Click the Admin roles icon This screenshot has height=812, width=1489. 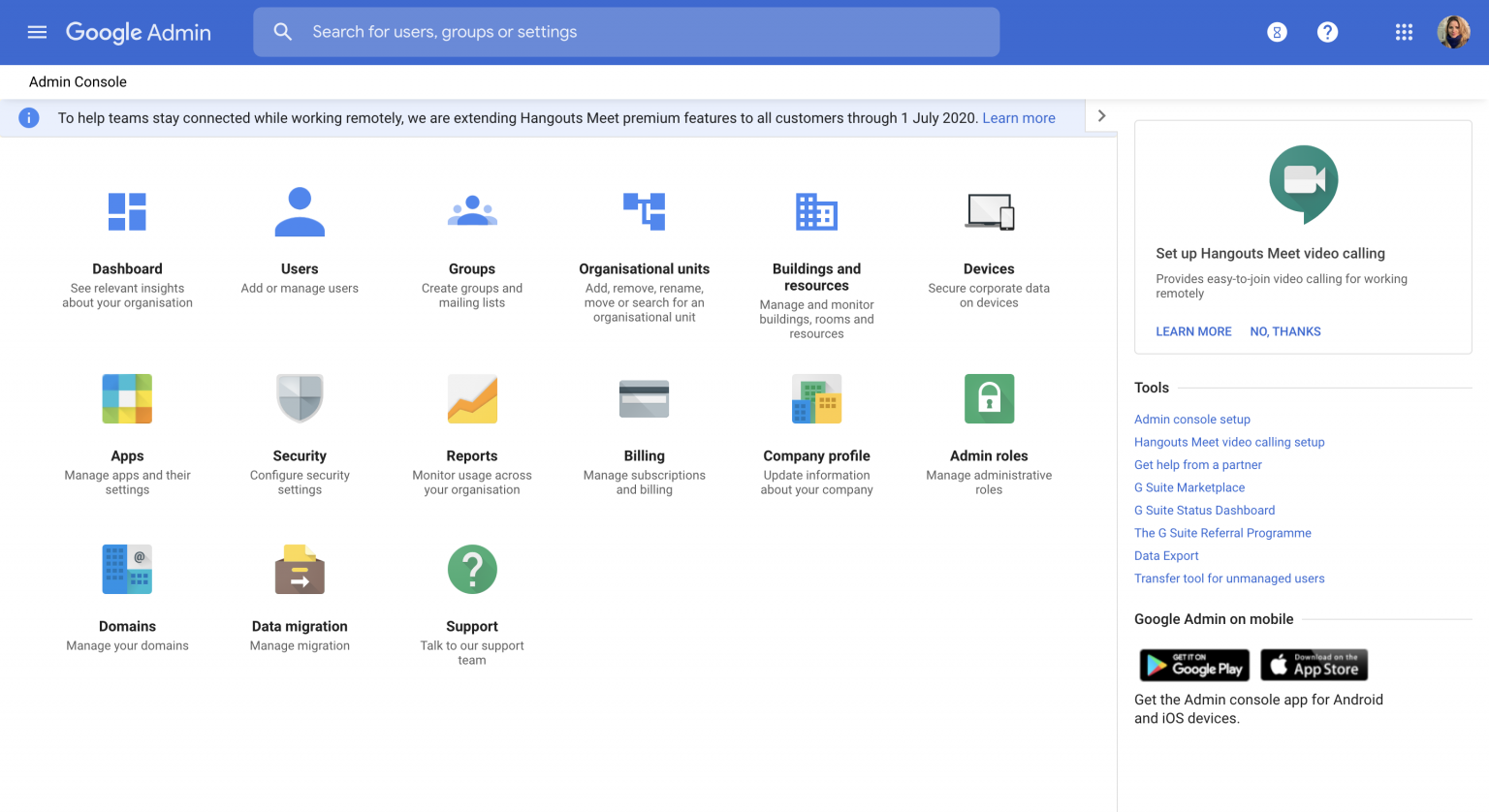[x=989, y=398]
